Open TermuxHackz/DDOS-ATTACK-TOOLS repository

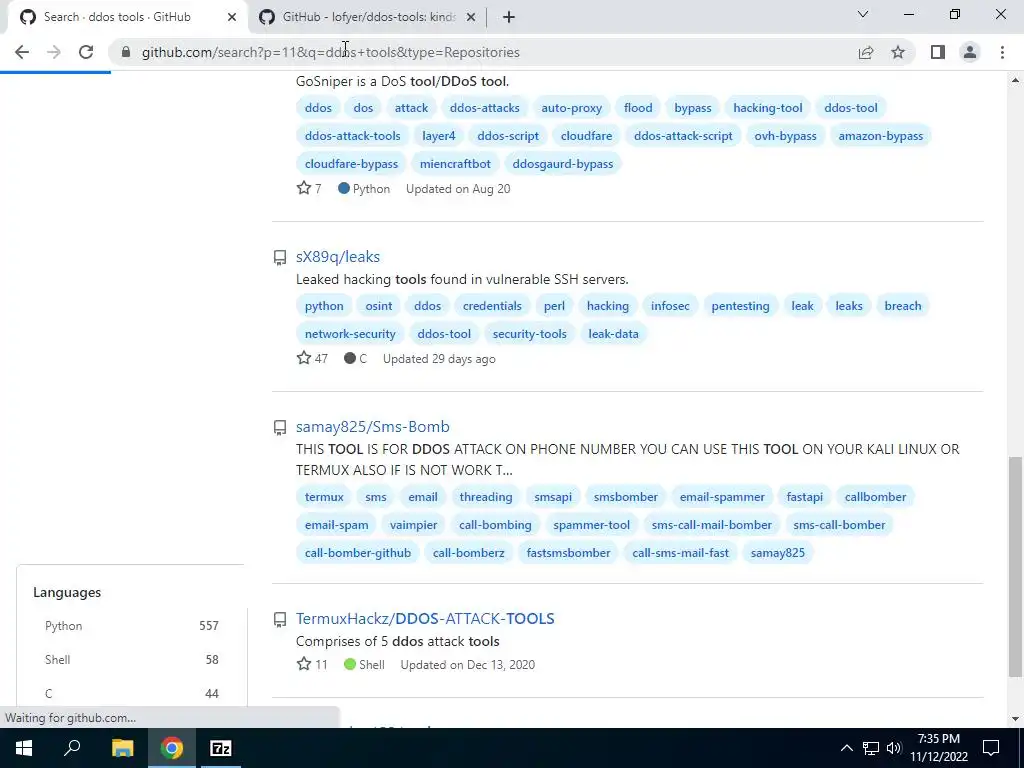point(425,618)
